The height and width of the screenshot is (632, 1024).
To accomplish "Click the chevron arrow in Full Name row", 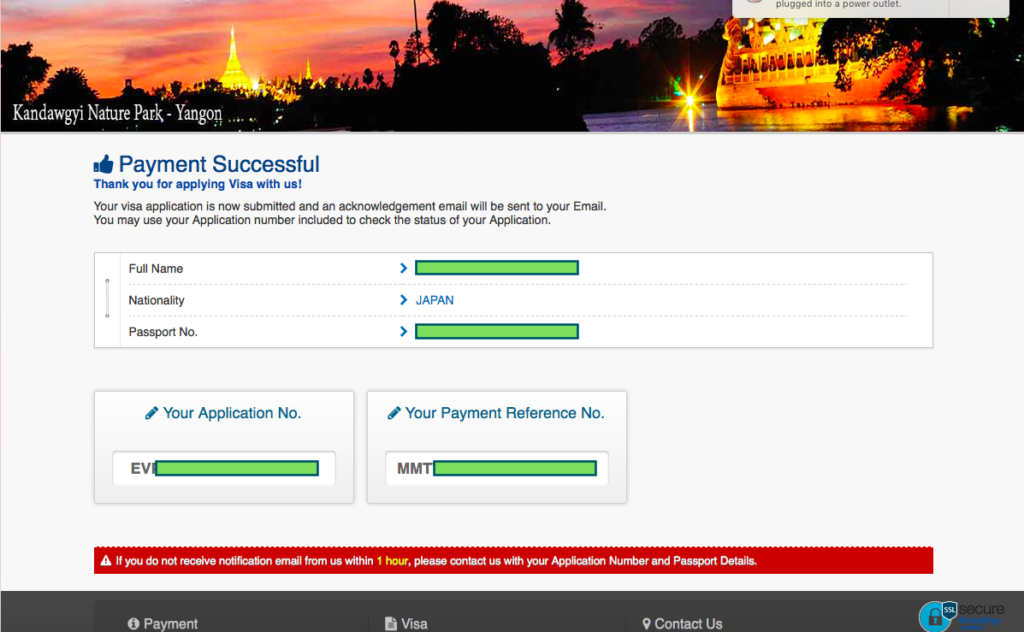I will [x=403, y=268].
